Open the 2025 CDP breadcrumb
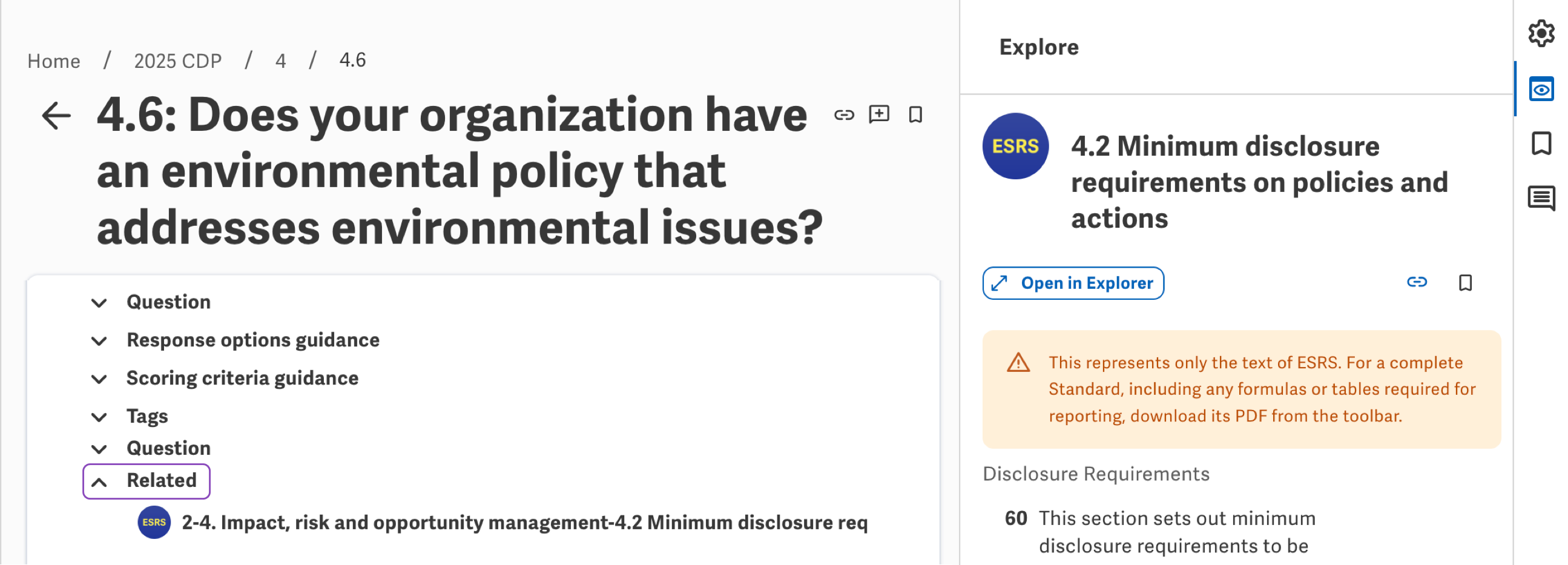1568x565 pixels. tap(178, 61)
